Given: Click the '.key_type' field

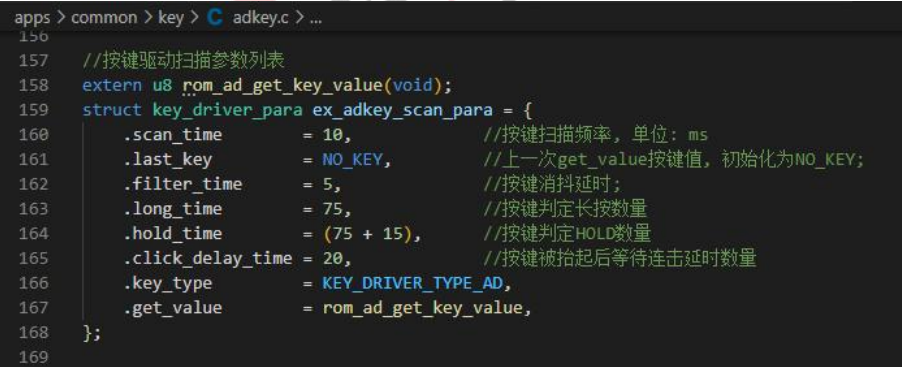Looking at the screenshot, I should [x=167, y=284].
